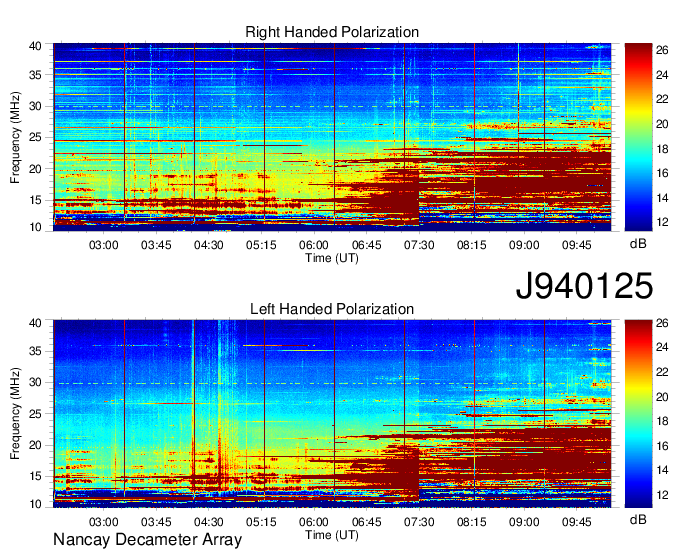
Task: Click the '40' frequency tick of Left Handed plot
Action: tap(35, 323)
